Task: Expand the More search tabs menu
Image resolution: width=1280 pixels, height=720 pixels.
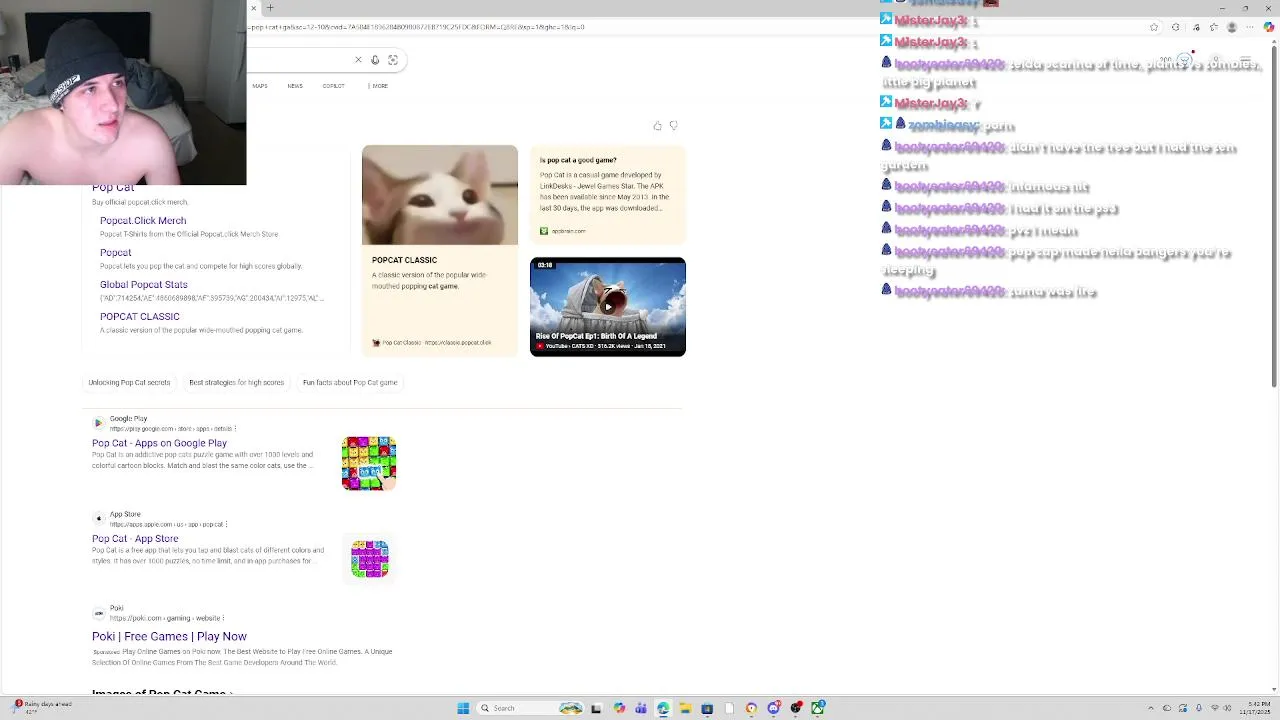Action: [x=378, y=86]
